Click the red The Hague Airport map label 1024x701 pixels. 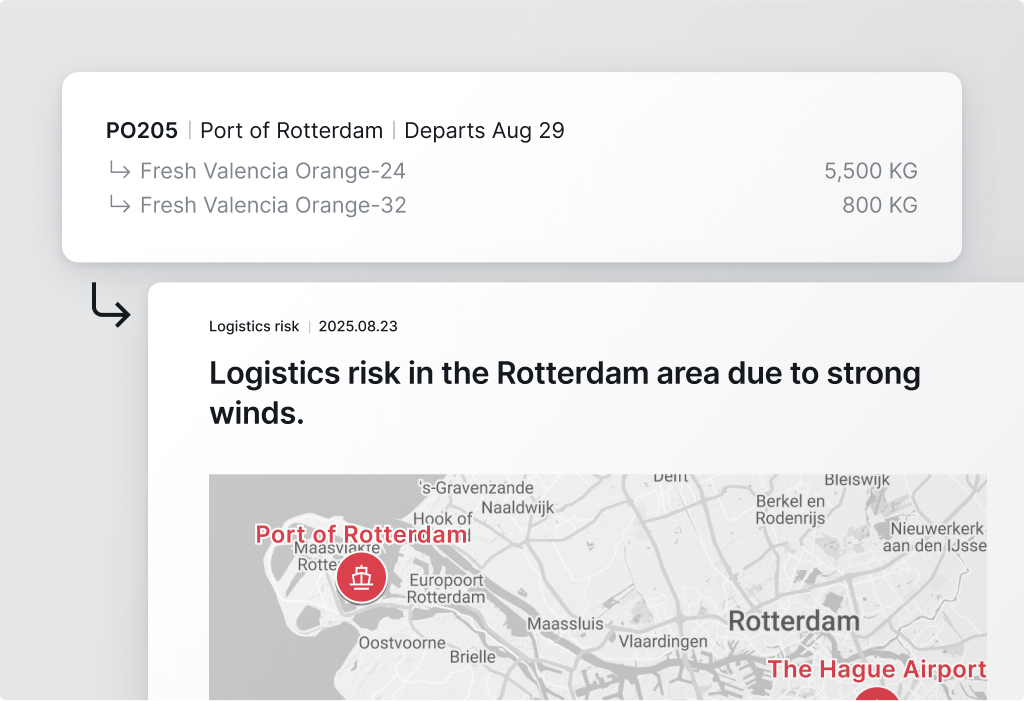coord(876,669)
